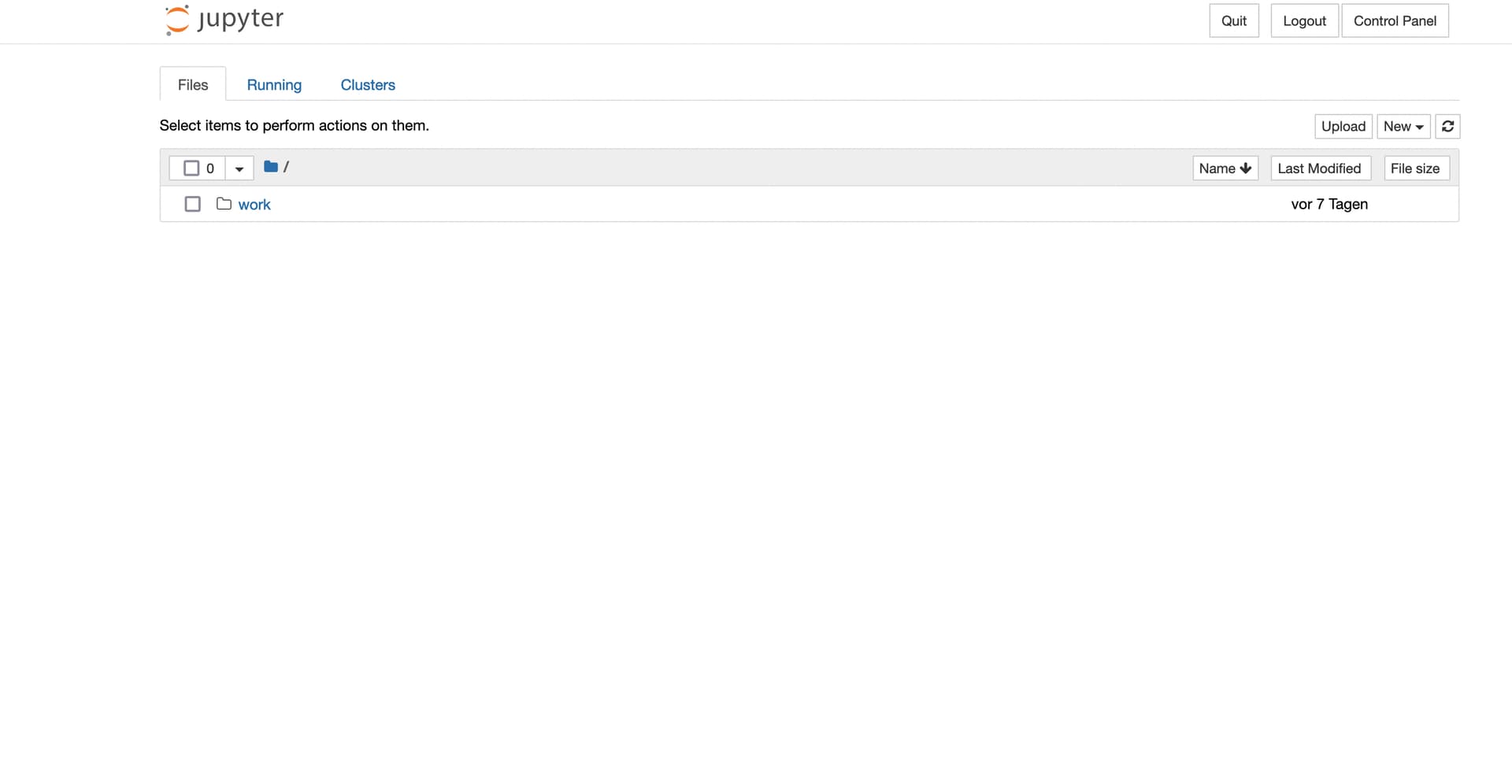
Task: Click the Logout button
Action: coord(1304,20)
